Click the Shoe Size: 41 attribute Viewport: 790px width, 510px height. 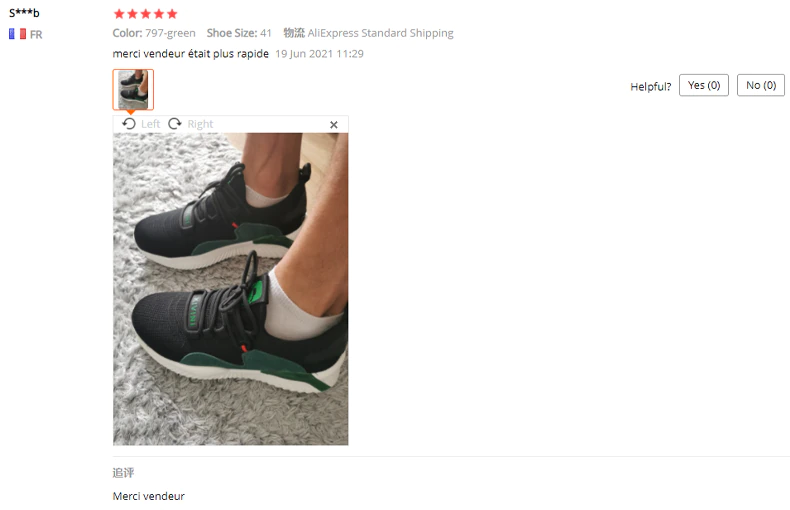pyautogui.click(x=239, y=33)
